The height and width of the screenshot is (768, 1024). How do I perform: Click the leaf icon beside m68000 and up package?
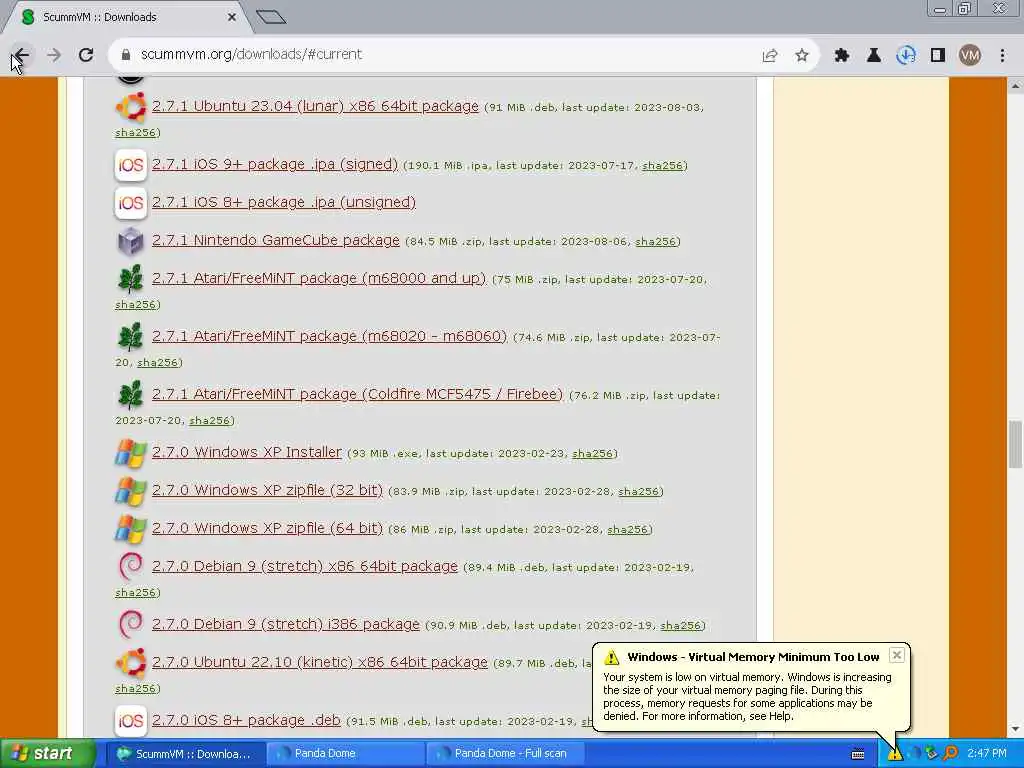pos(131,279)
